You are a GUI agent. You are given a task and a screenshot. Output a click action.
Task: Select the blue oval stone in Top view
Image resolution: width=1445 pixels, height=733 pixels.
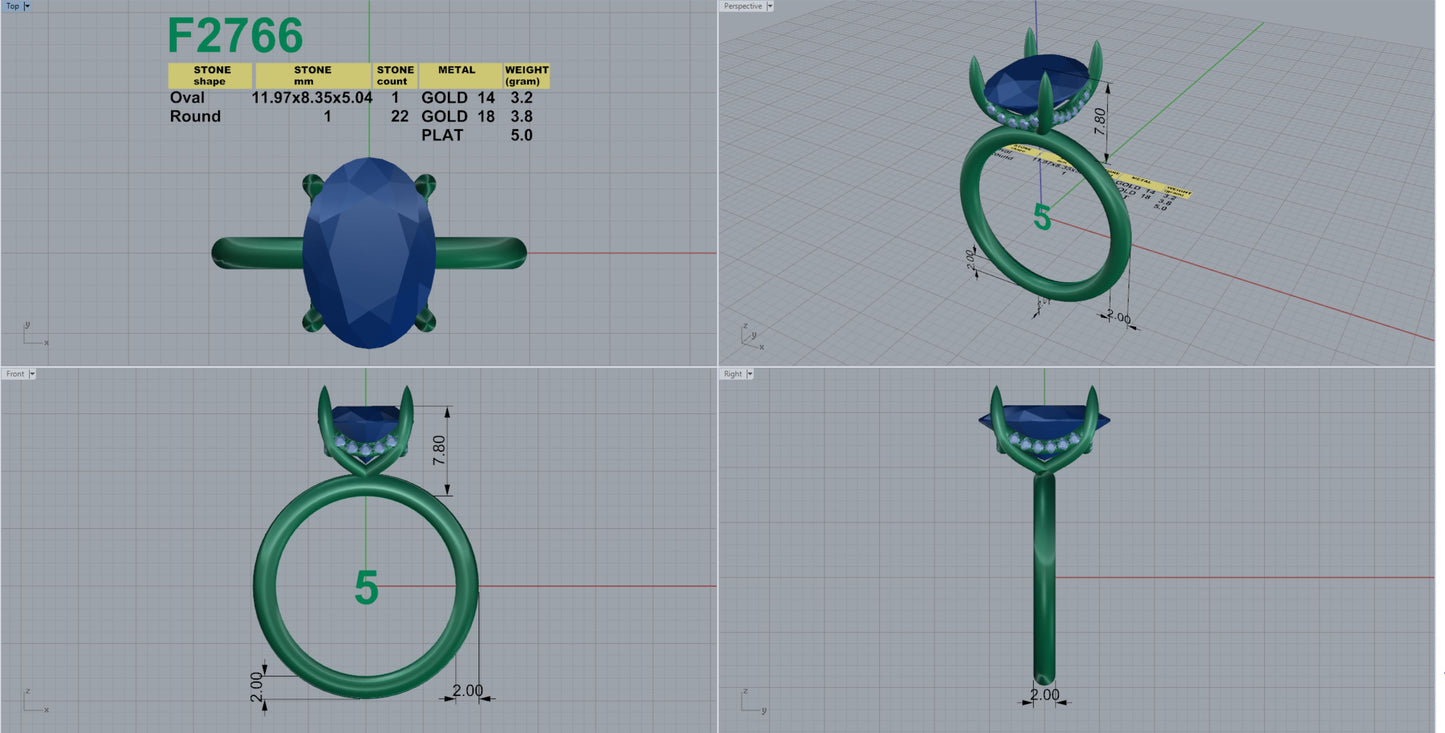pos(369,251)
